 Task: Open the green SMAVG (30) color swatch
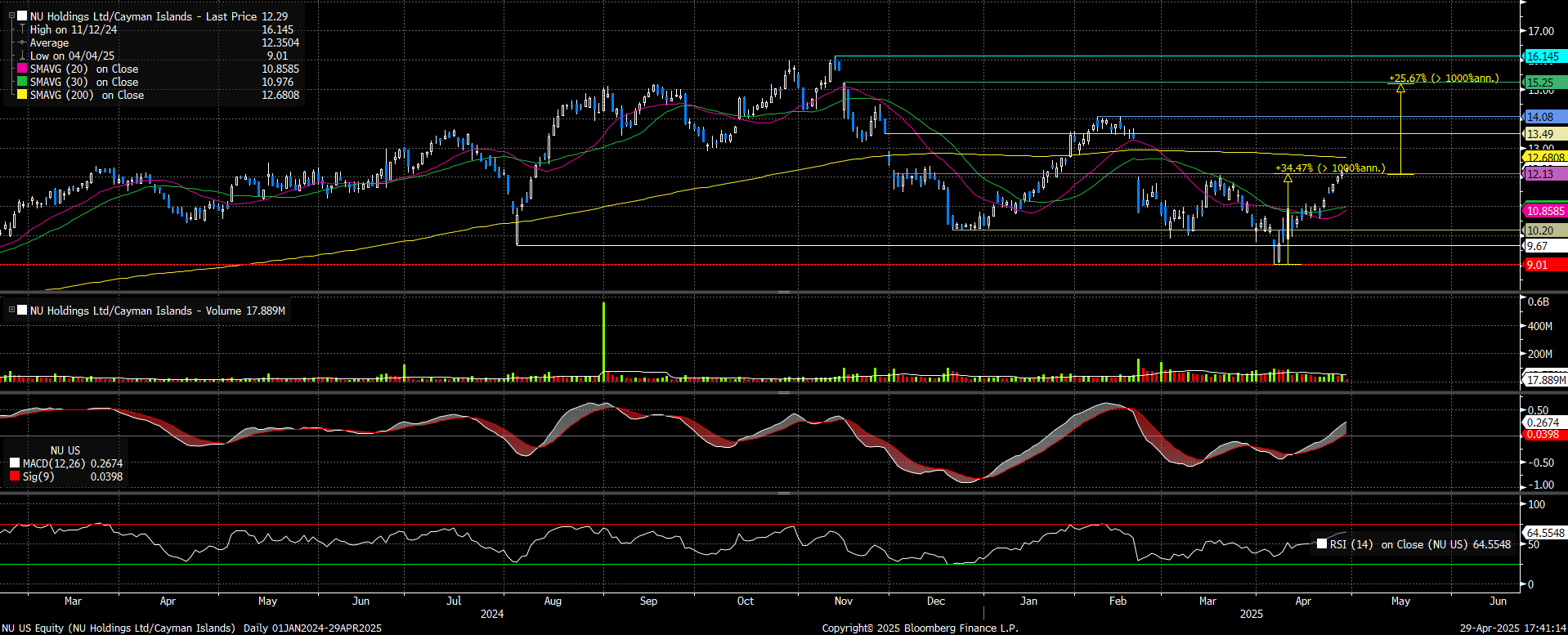22,82
